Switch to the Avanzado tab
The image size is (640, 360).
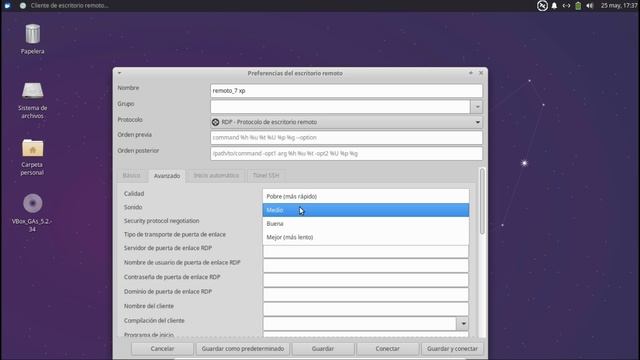click(167, 176)
